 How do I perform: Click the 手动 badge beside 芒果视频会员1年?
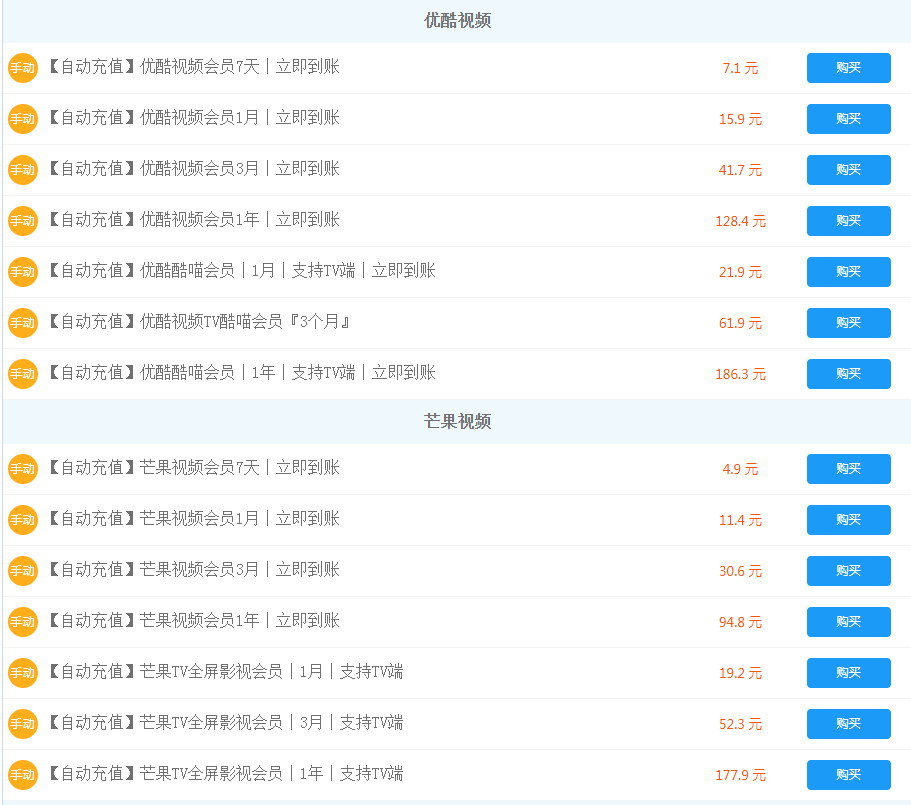[23, 622]
